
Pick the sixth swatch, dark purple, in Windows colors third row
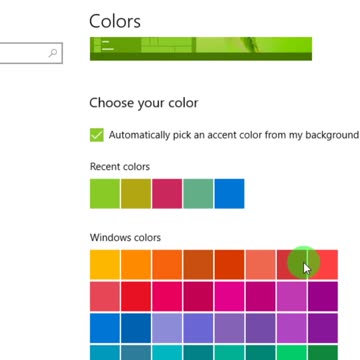coord(261,328)
